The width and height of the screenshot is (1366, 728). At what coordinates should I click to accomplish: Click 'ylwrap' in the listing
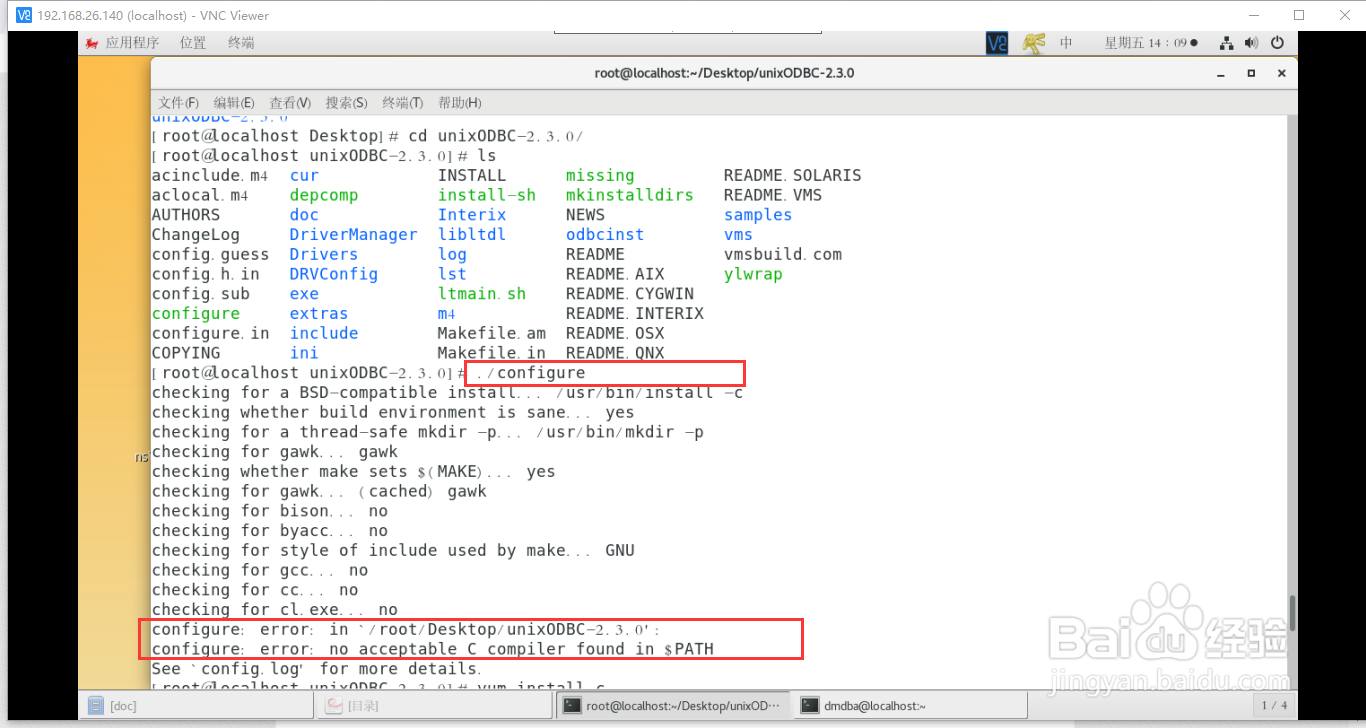click(753, 274)
